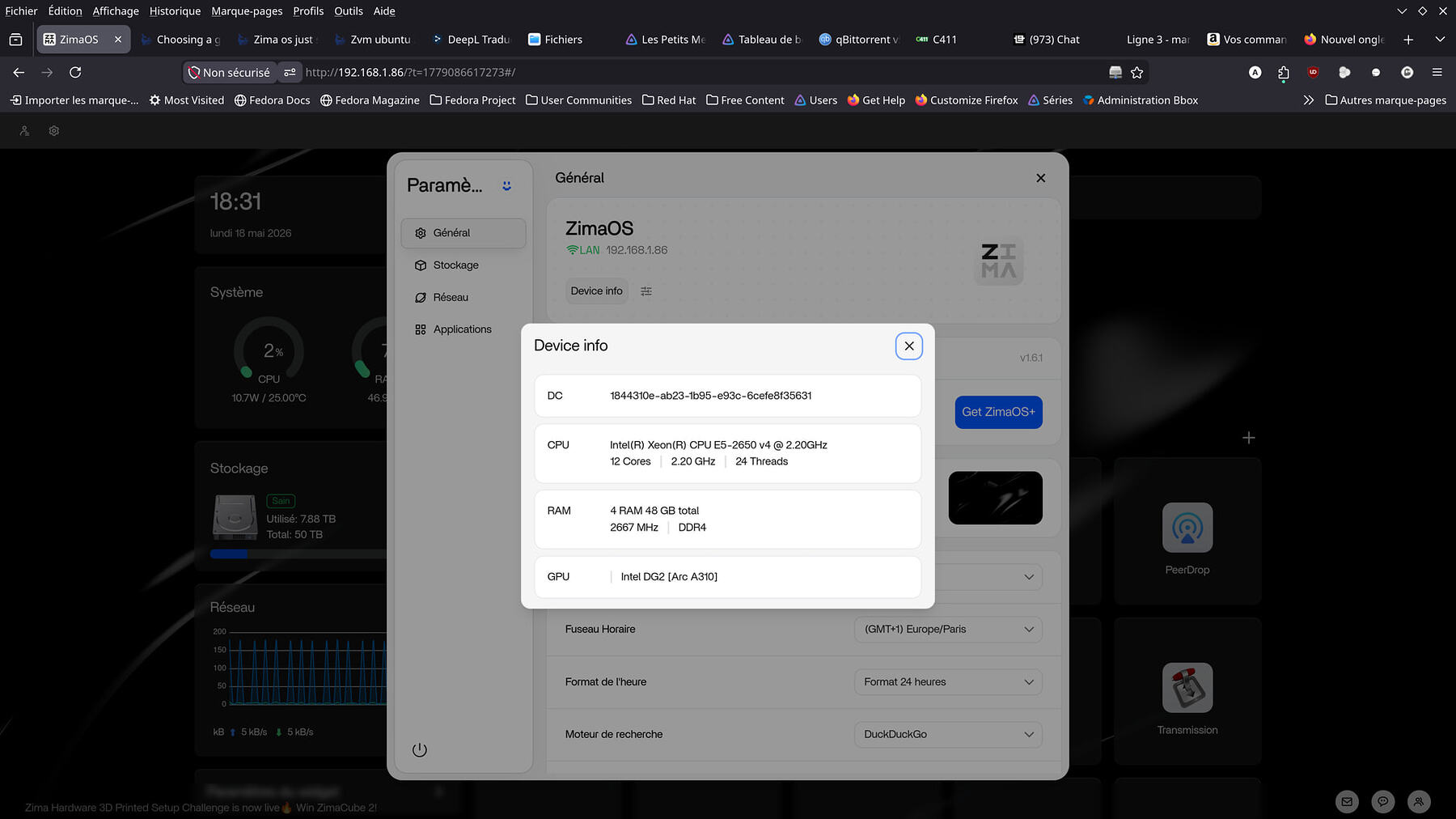Expand the Moteur de recherche dropdown
1456x819 pixels.
click(x=947, y=735)
